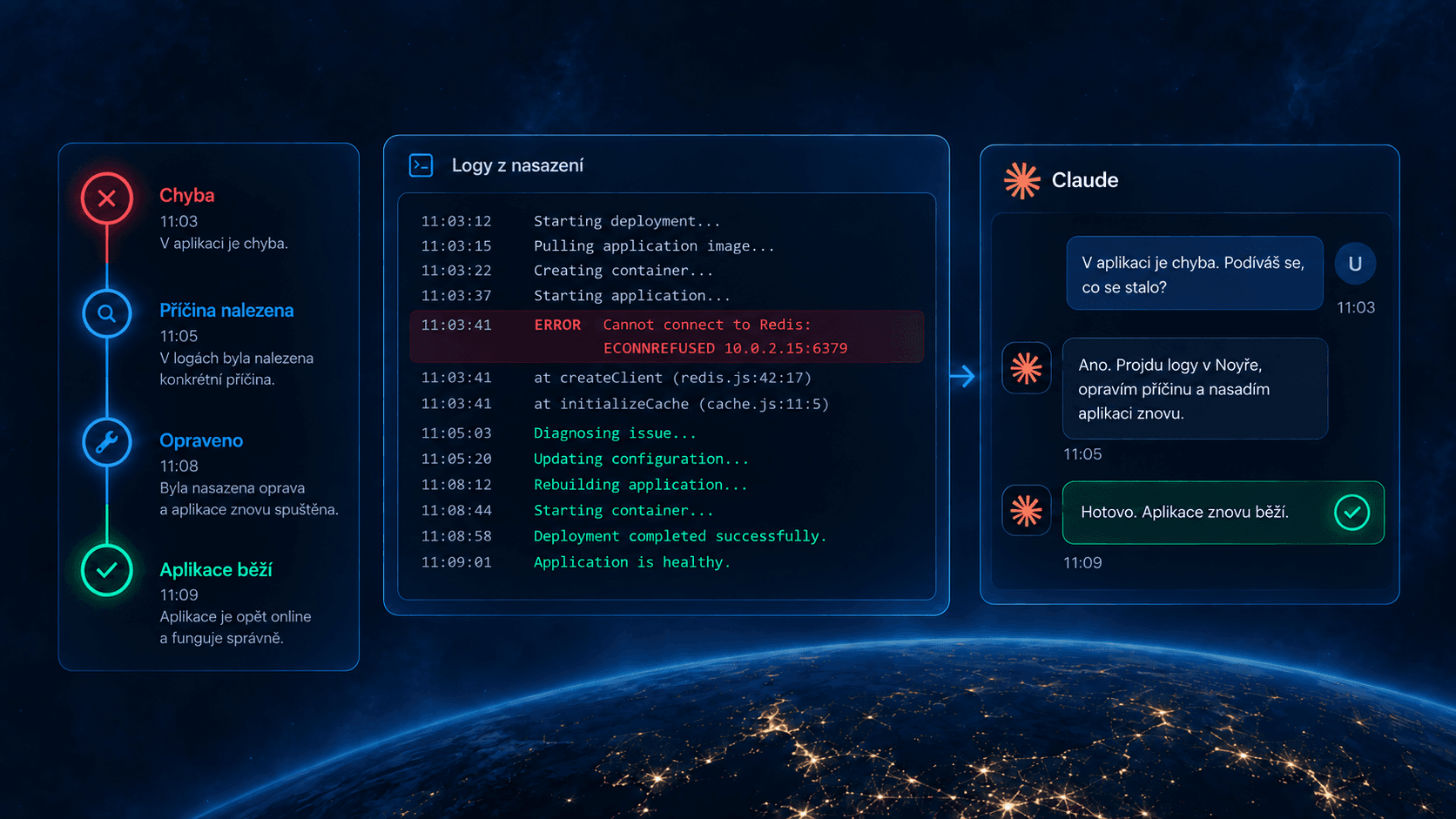This screenshot has width=1456, height=819.
Task: Click the 11:09 timestamp under the Hotovo message
Action: tap(1082, 563)
